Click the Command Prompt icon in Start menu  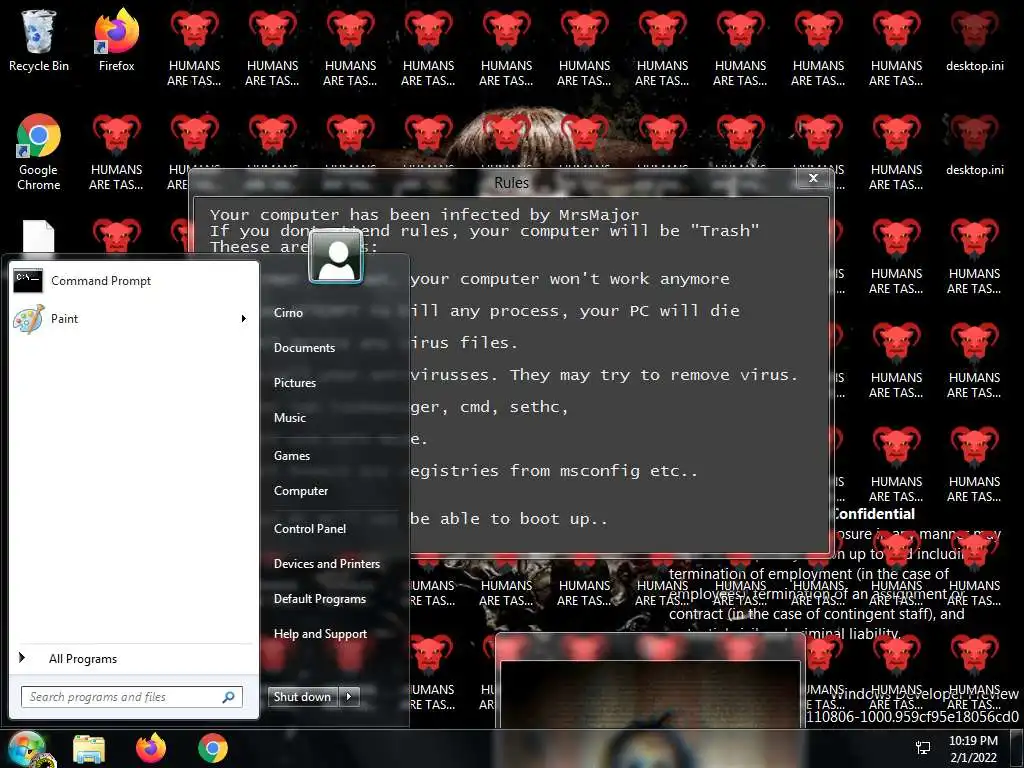[28, 281]
